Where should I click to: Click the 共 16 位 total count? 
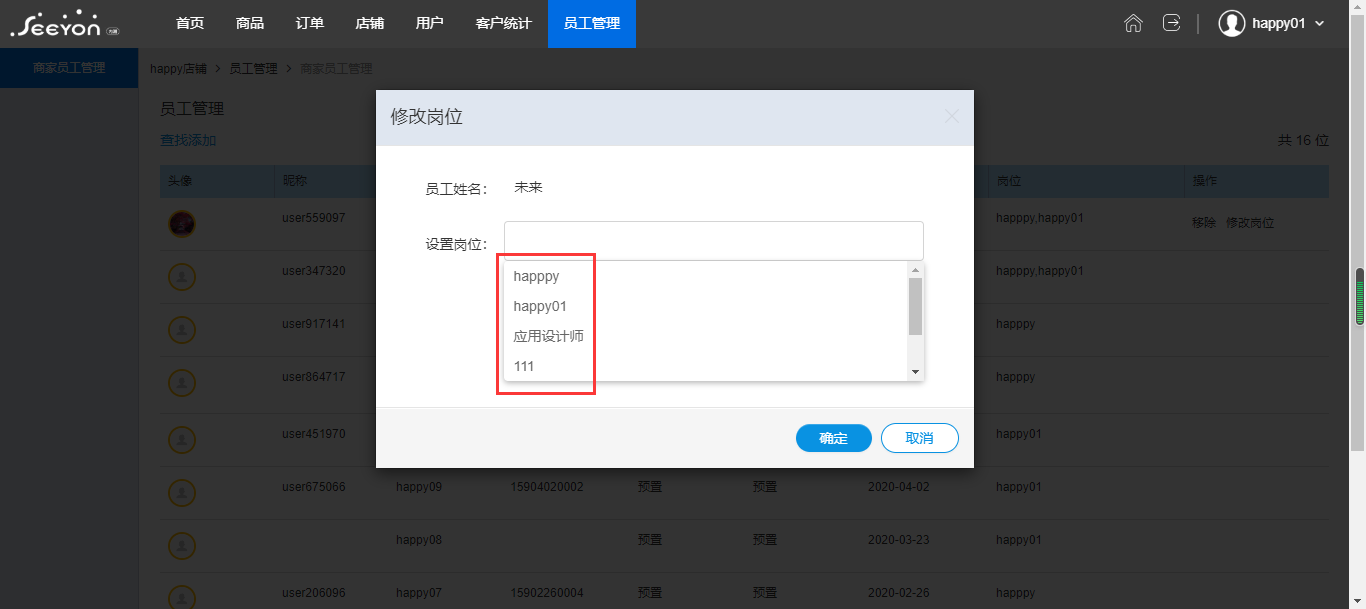coord(1303,140)
